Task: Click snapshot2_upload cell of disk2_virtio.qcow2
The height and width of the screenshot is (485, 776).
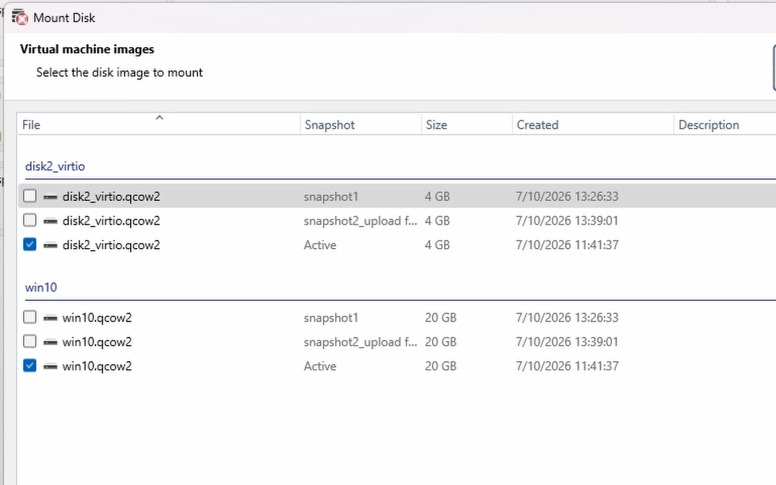Action: (x=360, y=221)
